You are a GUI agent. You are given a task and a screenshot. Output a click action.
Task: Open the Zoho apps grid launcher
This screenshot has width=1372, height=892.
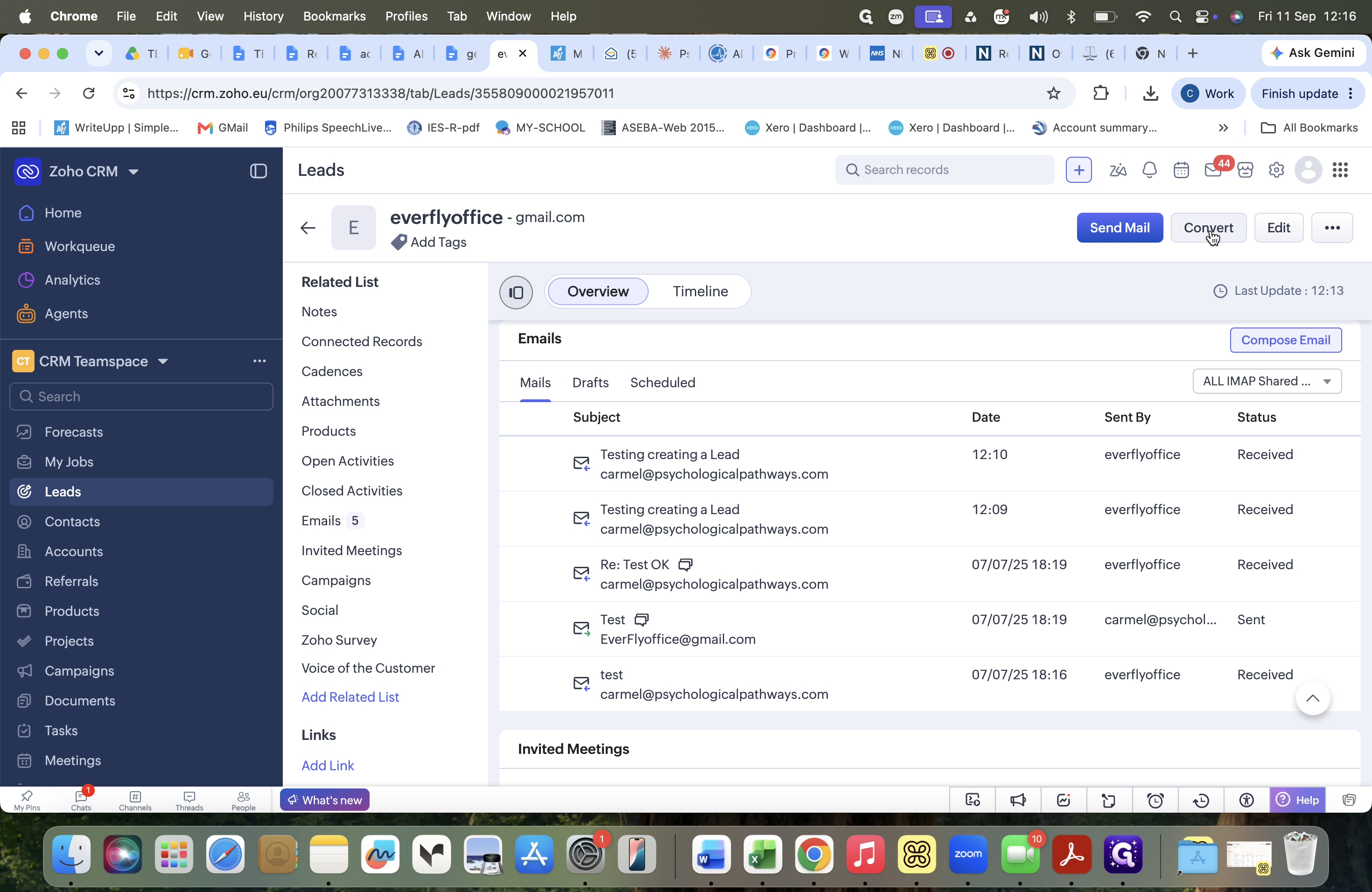[1340, 170]
